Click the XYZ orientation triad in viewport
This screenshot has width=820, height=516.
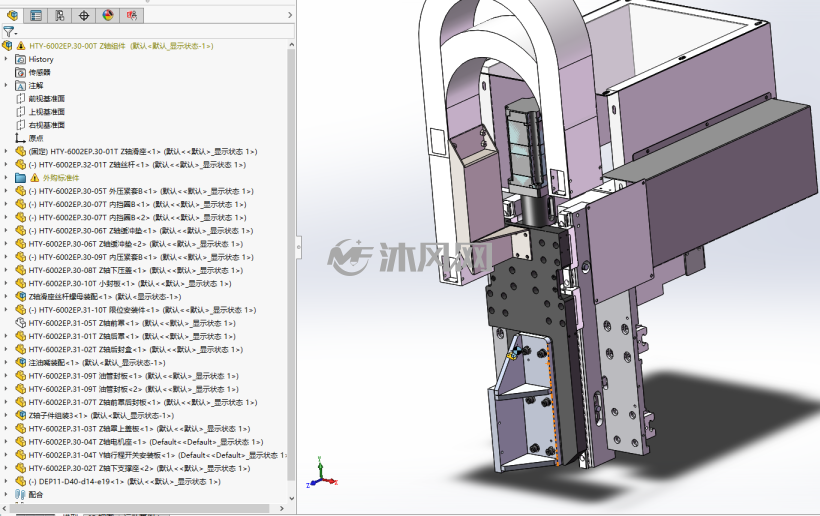(323, 473)
